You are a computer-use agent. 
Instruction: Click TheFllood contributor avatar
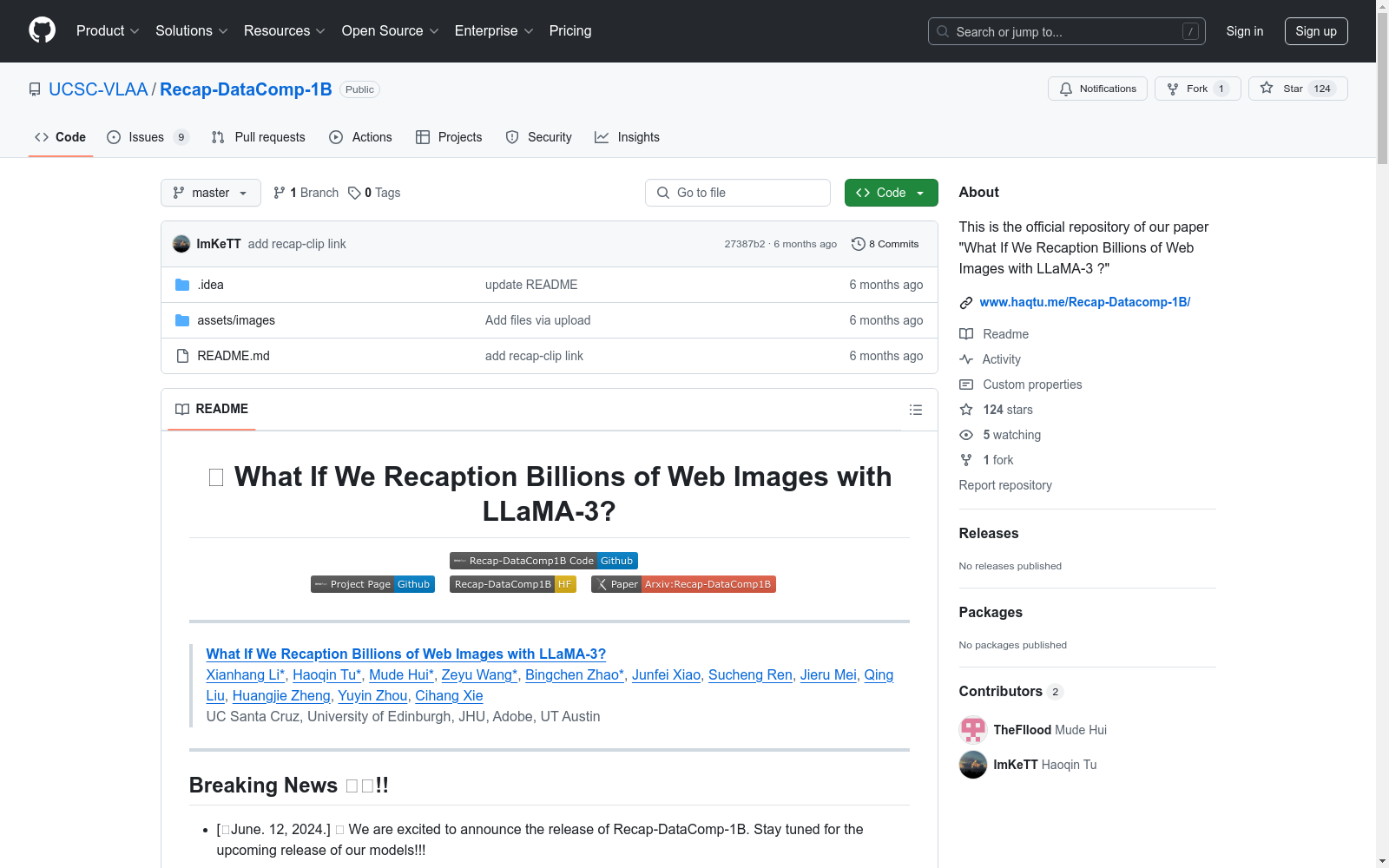(x=973, y=730)
